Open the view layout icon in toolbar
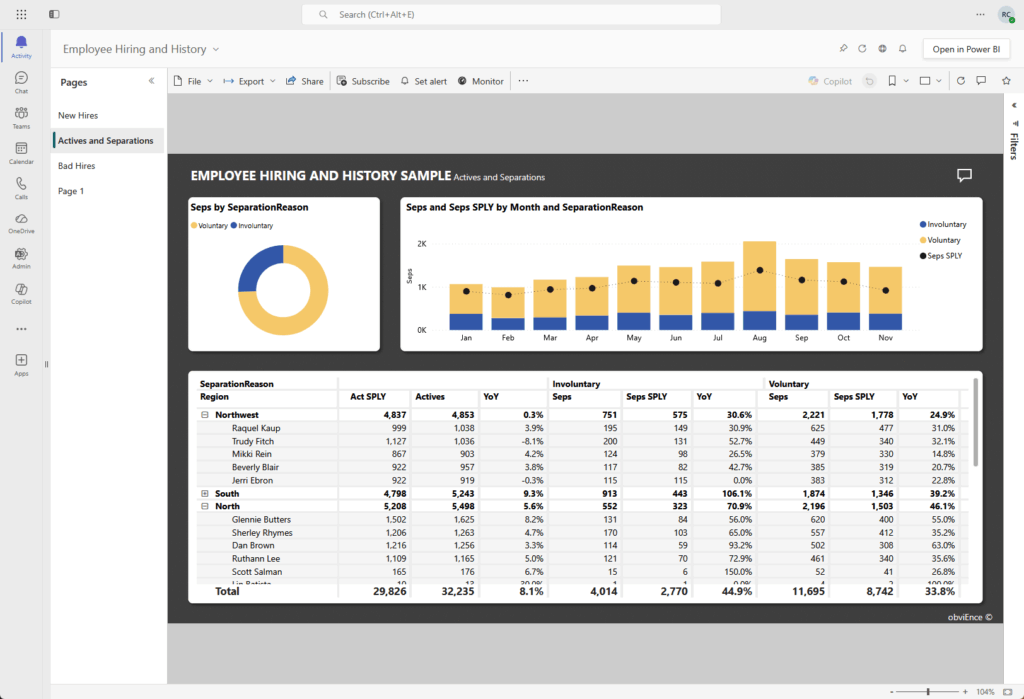 925,81
